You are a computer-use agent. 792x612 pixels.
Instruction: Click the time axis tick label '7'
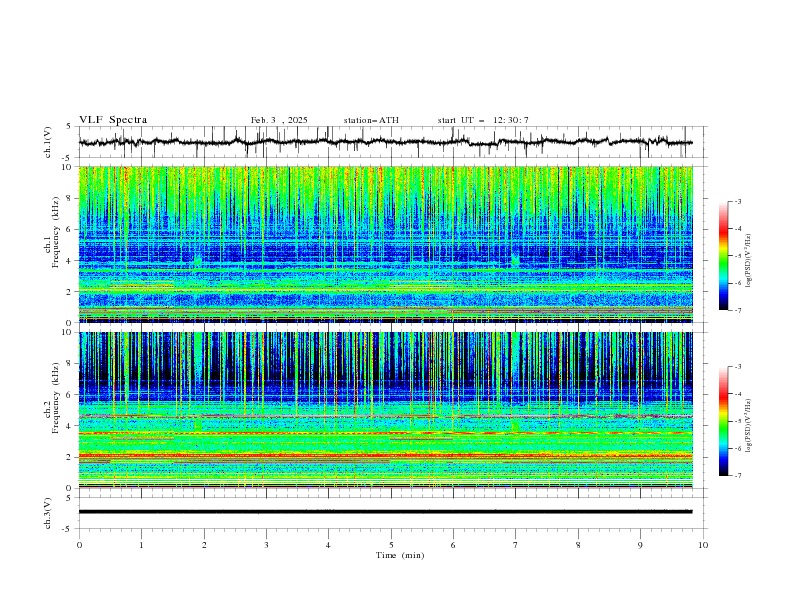pyautogui.click(x=516, y=545)
